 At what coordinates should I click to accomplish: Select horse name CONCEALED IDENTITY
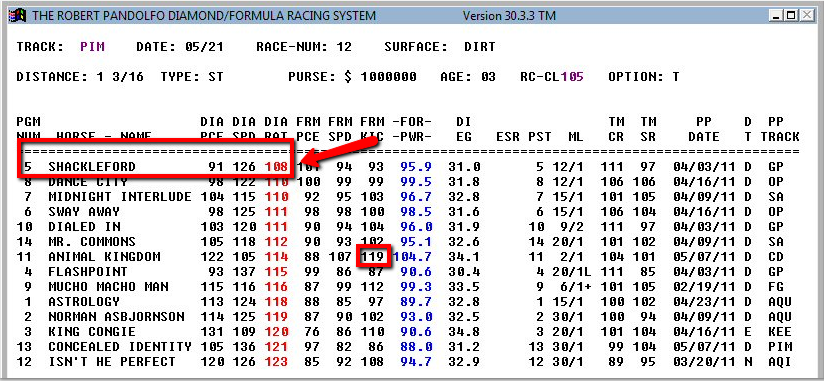120,347
